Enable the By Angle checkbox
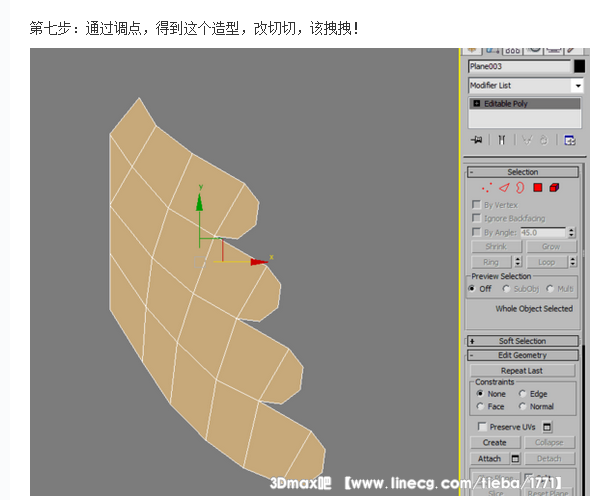Viewport: 591px width, 500px height. coord(476,232)
